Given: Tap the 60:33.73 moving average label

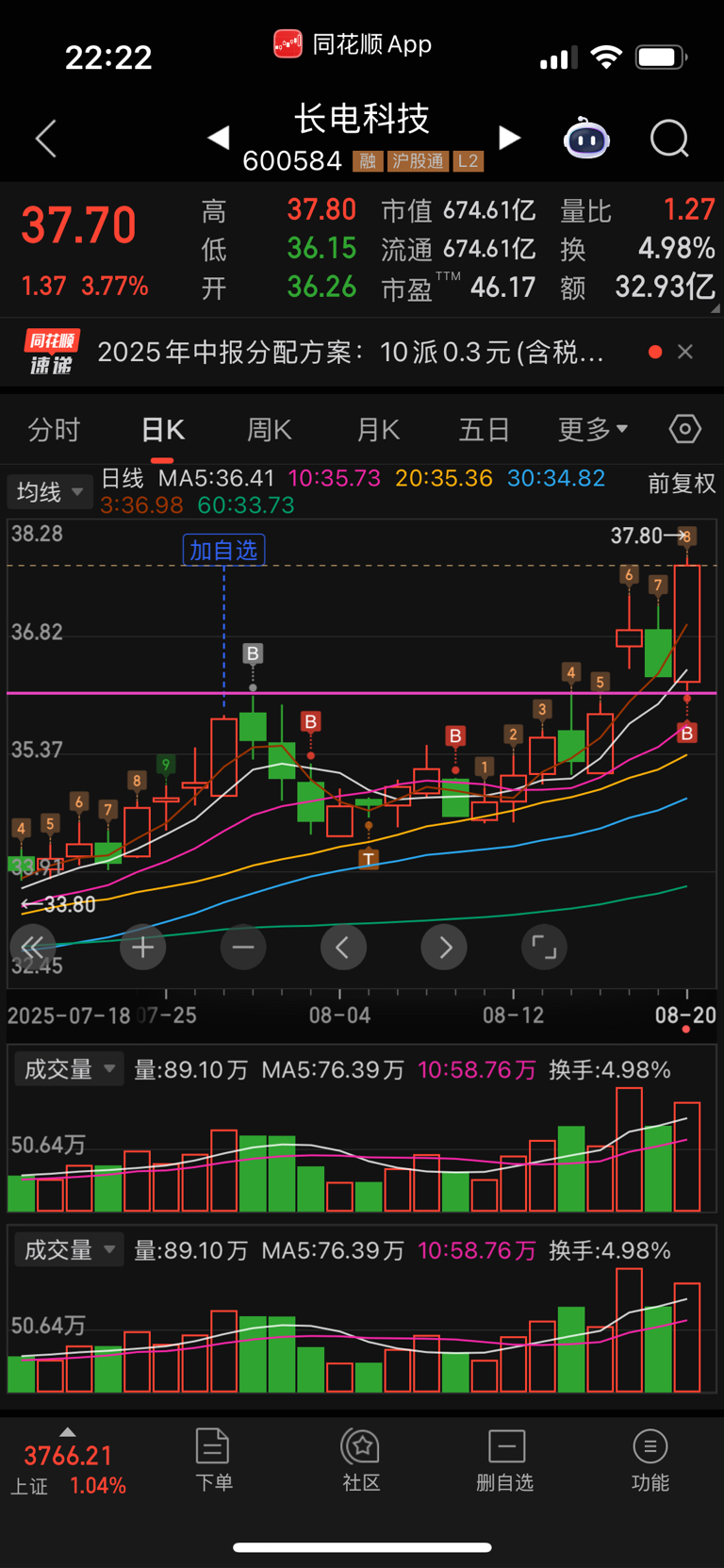Looking at the screenshot, I should tap(246, 505).
